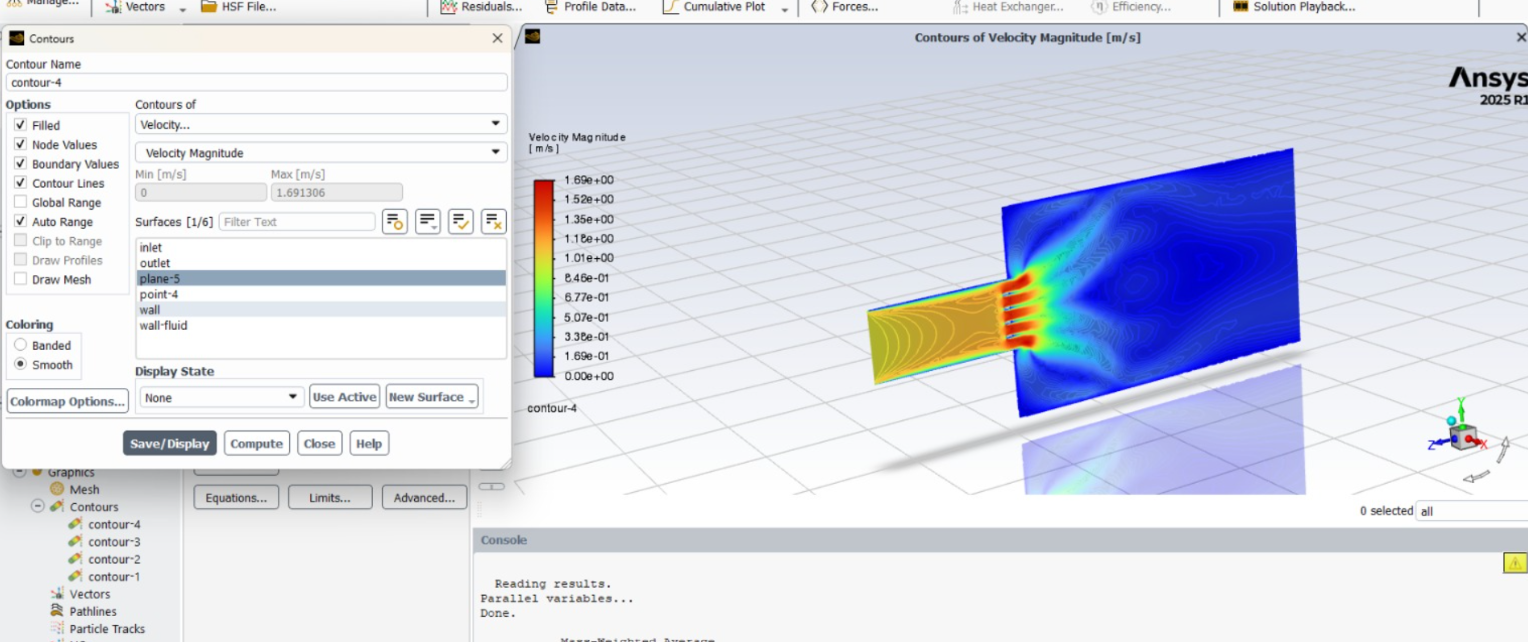Image resolution: width=1528 pixels, height=642 pixels.
Task: Toggle the Contour Lines checkbox
Action: click(x=20, y=183)
